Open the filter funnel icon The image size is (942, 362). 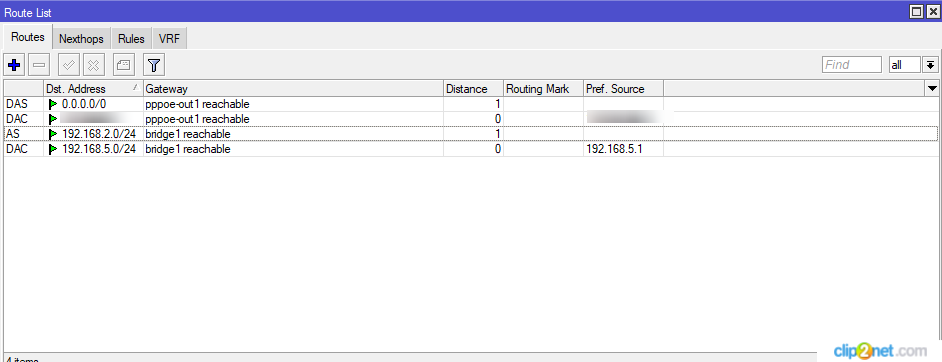154,64
